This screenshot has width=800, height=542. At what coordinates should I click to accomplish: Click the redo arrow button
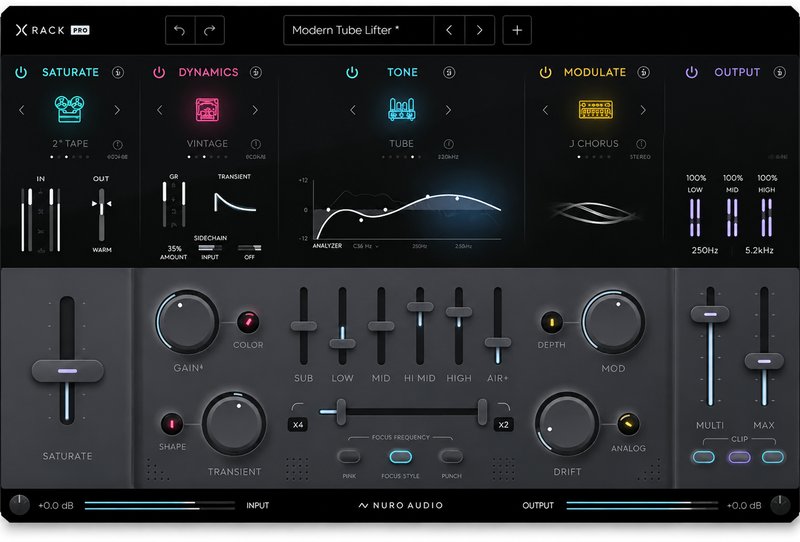pyautogui.click(x=210, y=30)
